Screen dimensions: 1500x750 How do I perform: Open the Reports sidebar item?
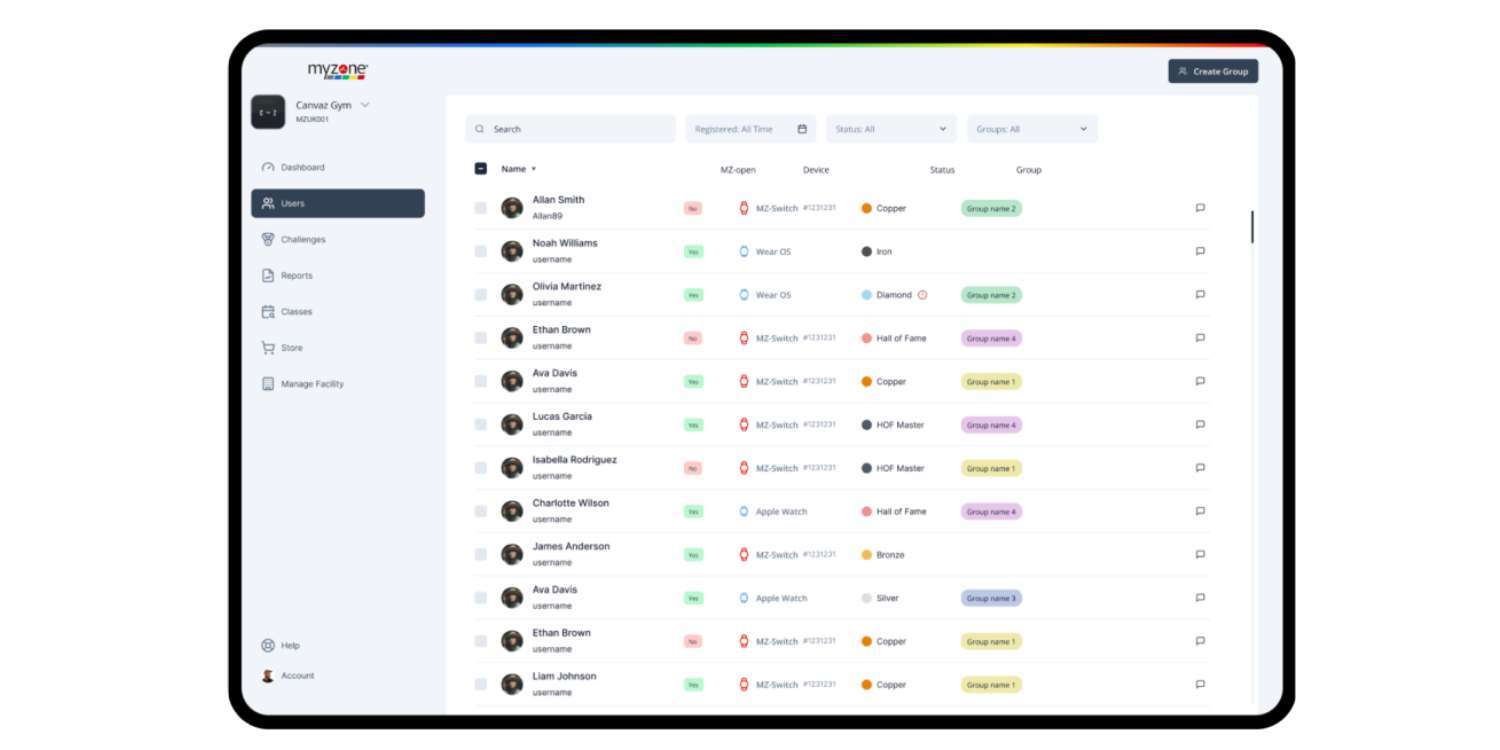click(x=296, y=276)
